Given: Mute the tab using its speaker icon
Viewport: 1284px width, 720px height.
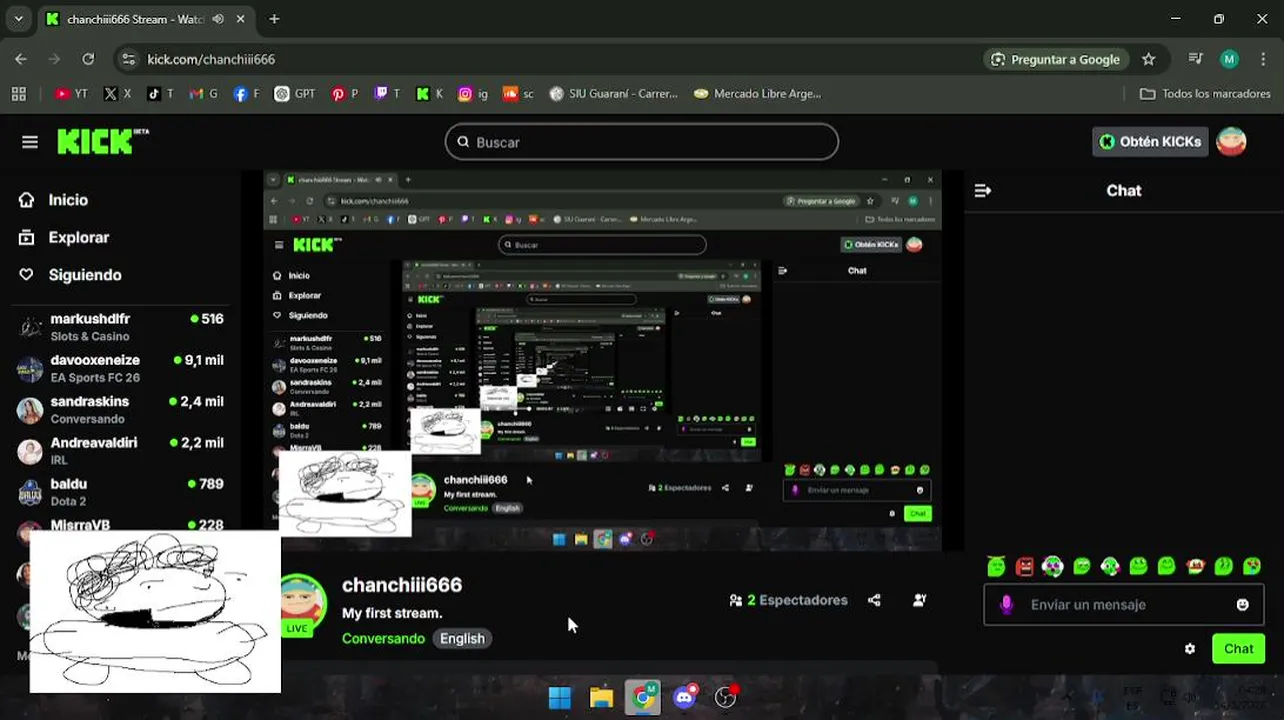Looking at the screenshot, I should pyautogui.click(x=218, y=19).
